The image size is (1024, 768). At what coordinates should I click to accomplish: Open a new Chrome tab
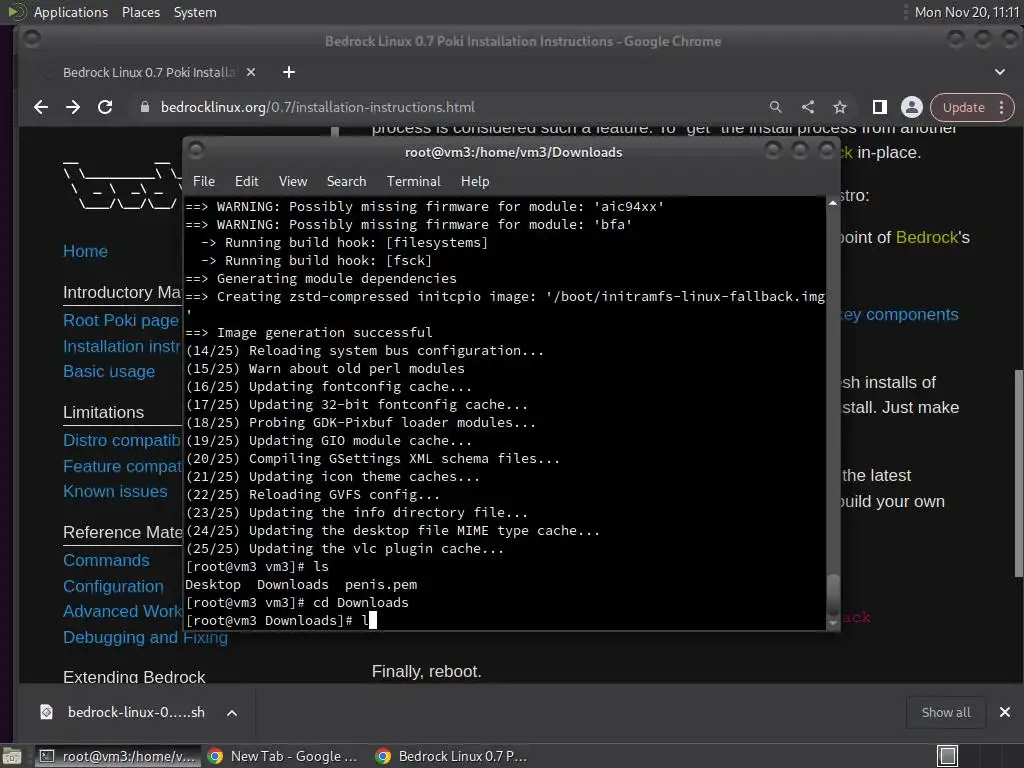click(x=289, y=72)
